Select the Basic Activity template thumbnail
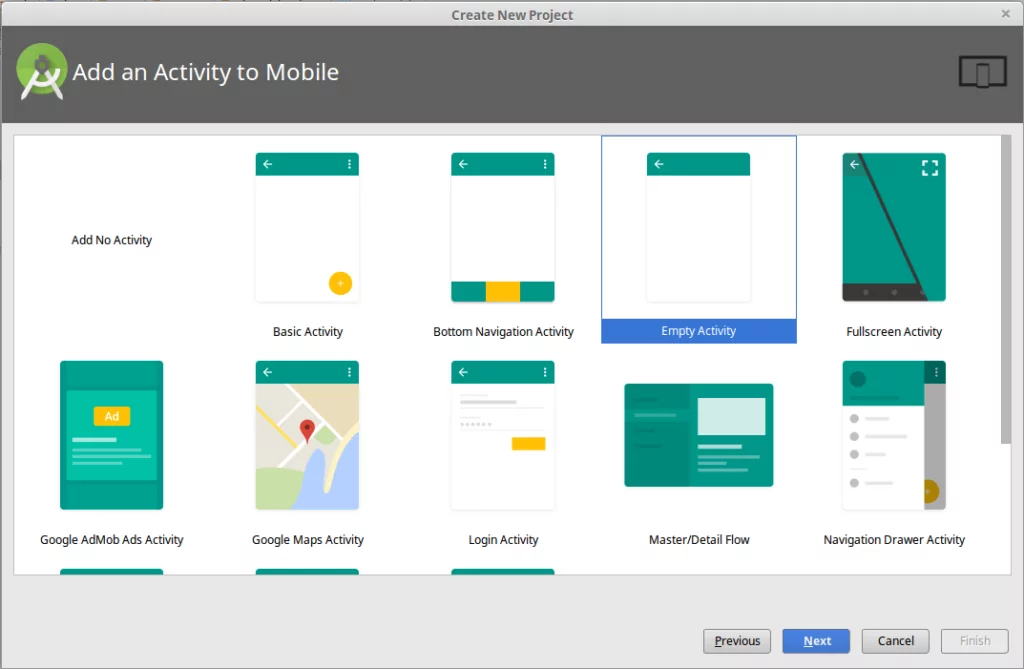The height and width of the screenshot is (669, 1024). click(307, 228)
